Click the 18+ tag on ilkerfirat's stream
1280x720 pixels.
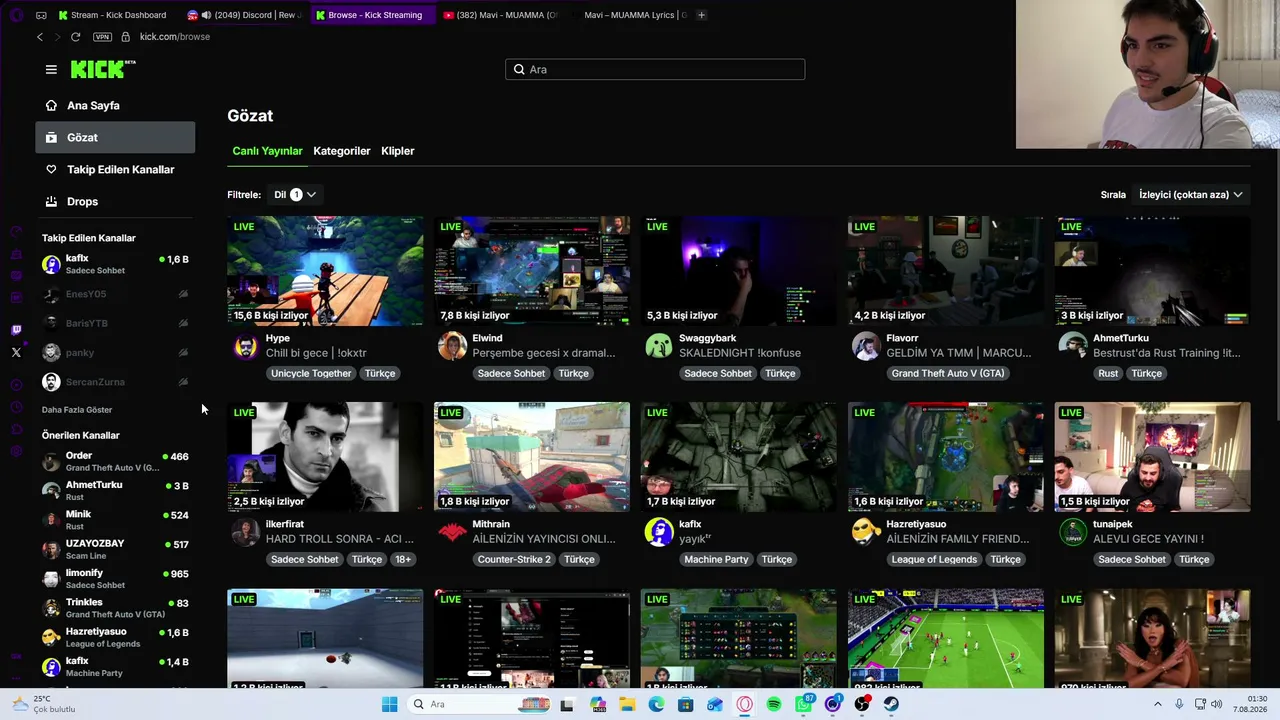point(402,559)
